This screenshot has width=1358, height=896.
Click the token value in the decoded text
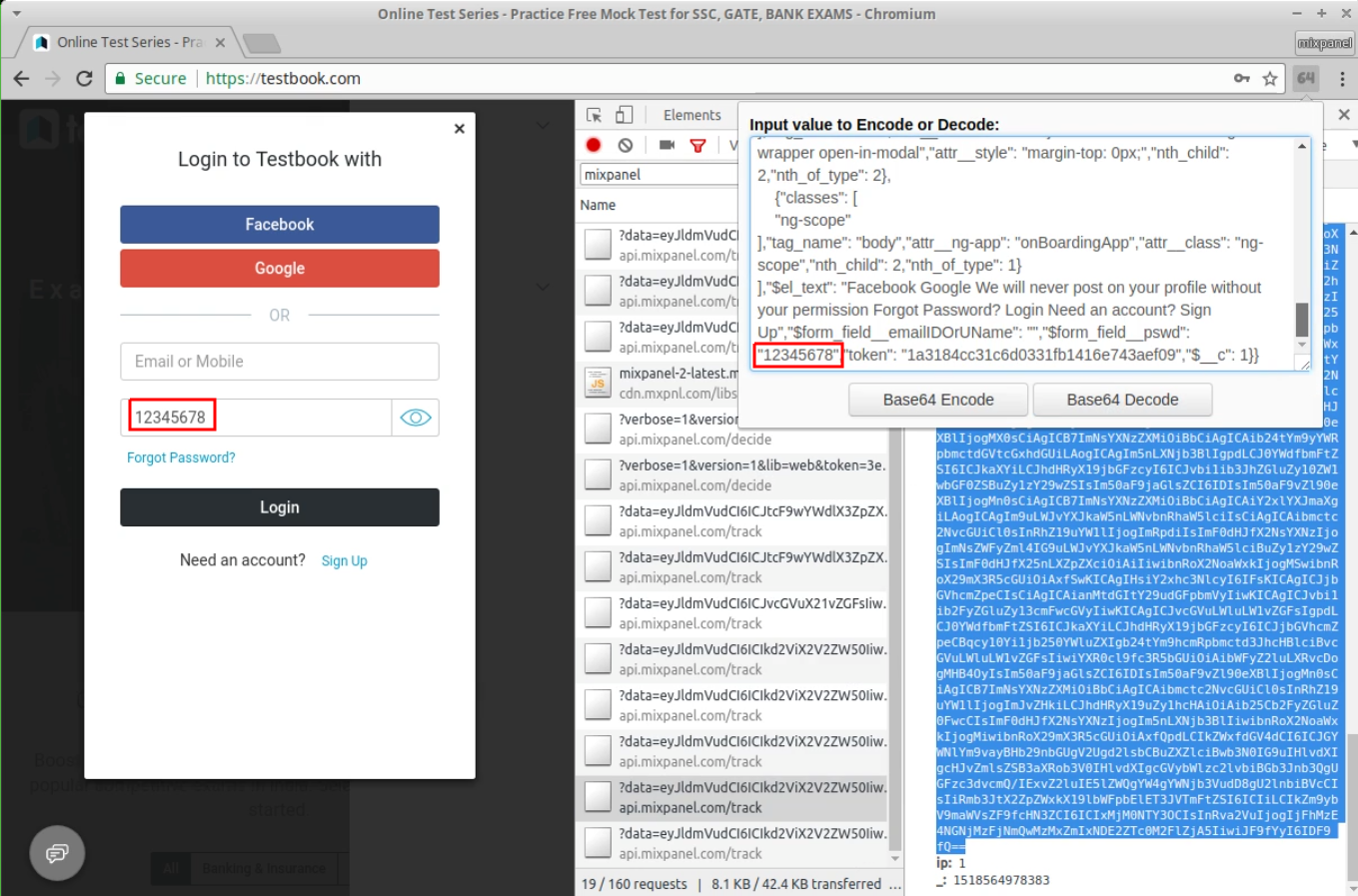click(x=1045, y=355)
